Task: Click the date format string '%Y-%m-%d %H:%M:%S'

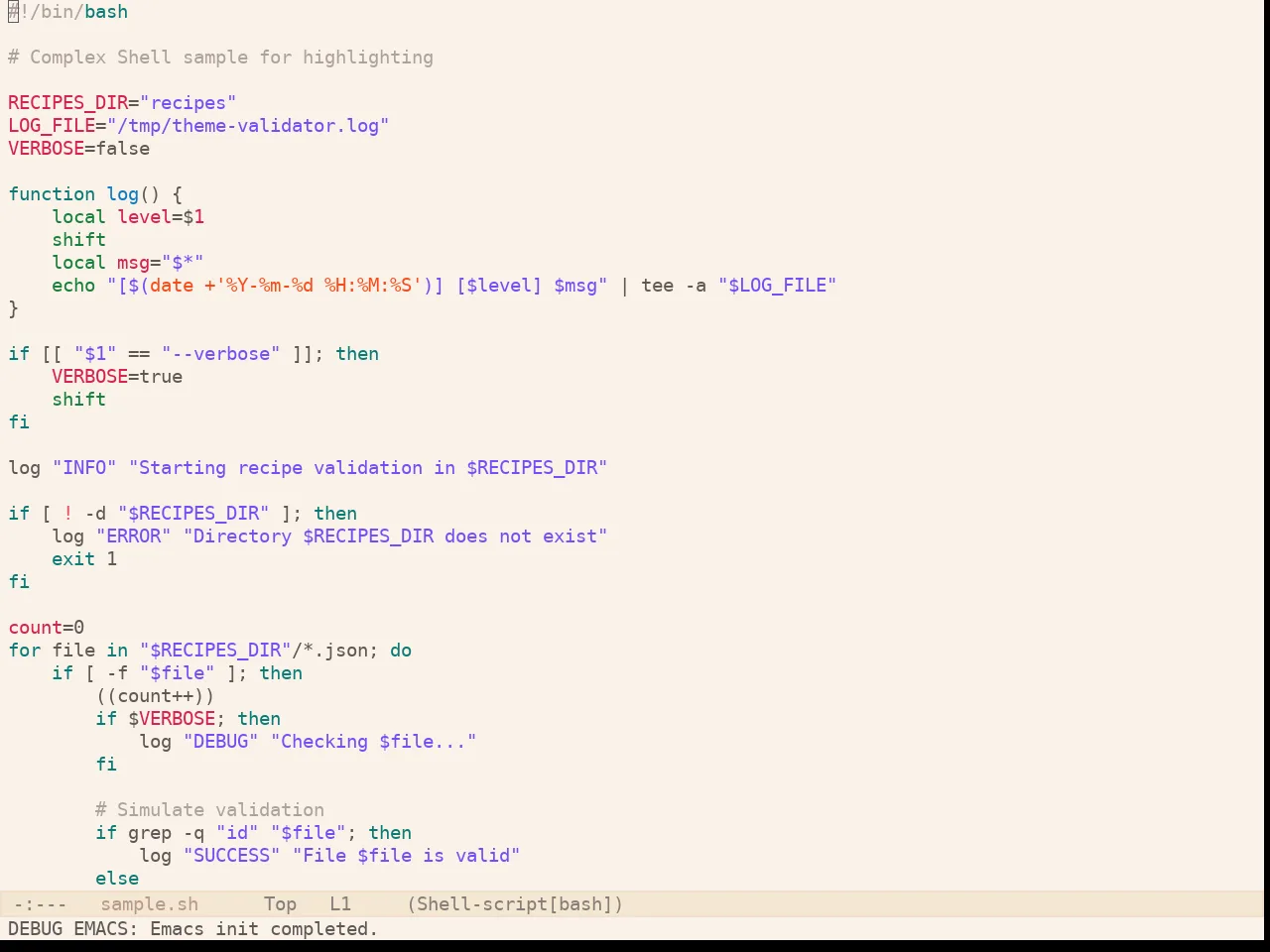Action: pyautogui.click(x=319, y=286)
